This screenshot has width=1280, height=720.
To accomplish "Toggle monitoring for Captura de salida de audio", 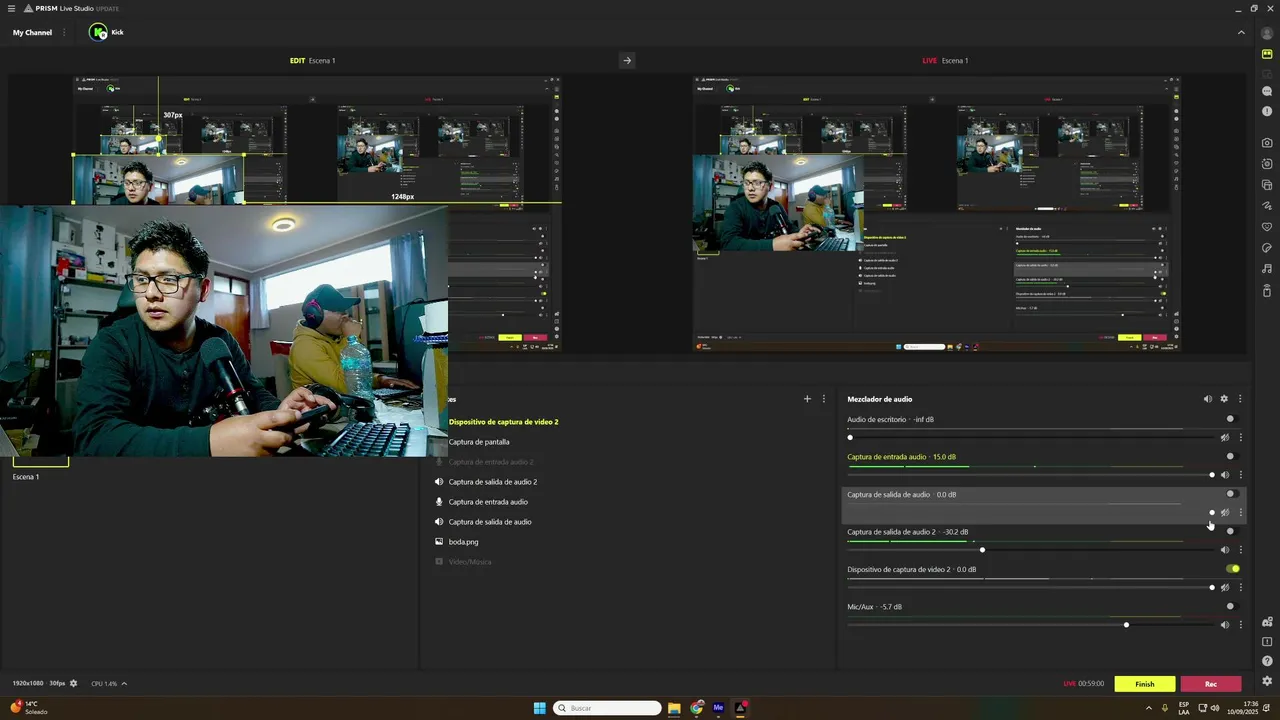I will tap(1232, 494).
